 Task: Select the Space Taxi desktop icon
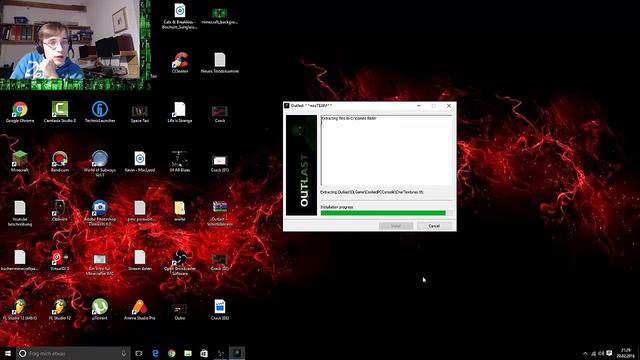coord(140,112)
